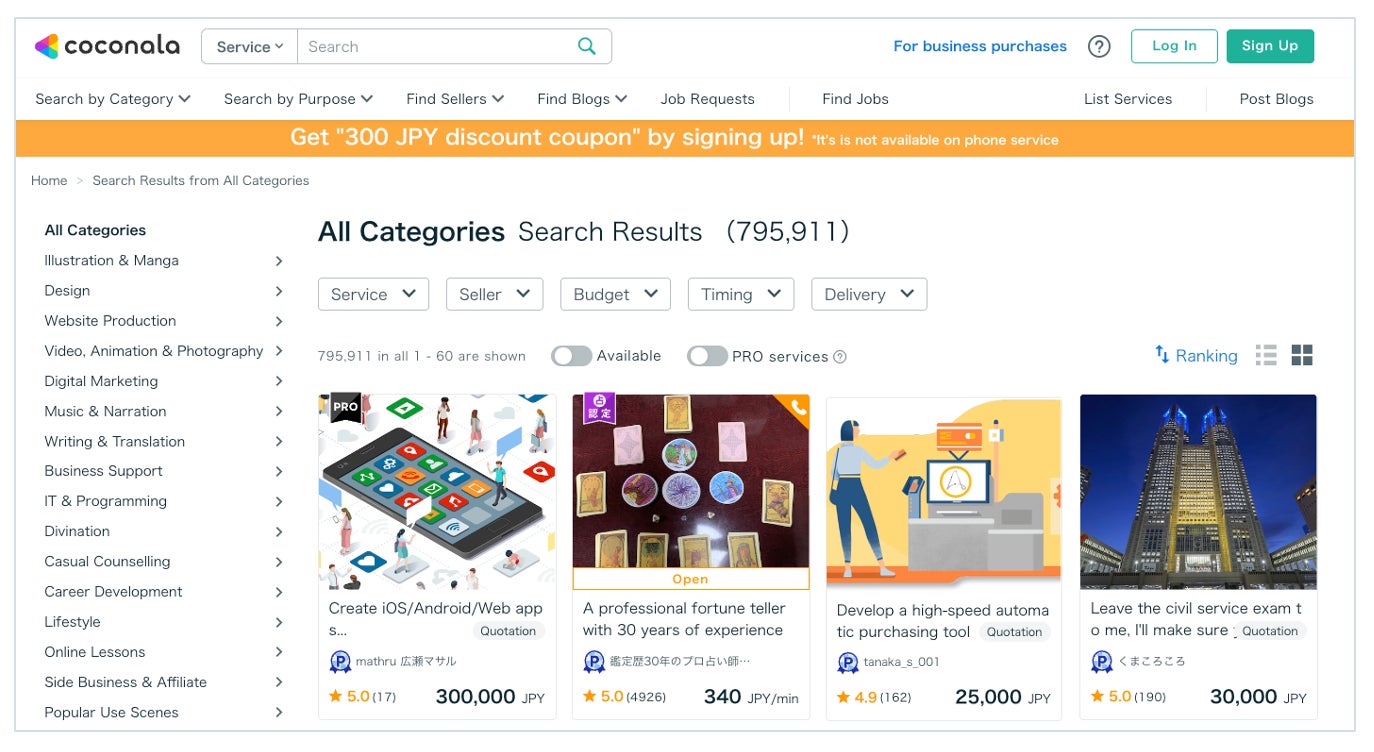Switch to grid view layout icon

click(1302, 355)
